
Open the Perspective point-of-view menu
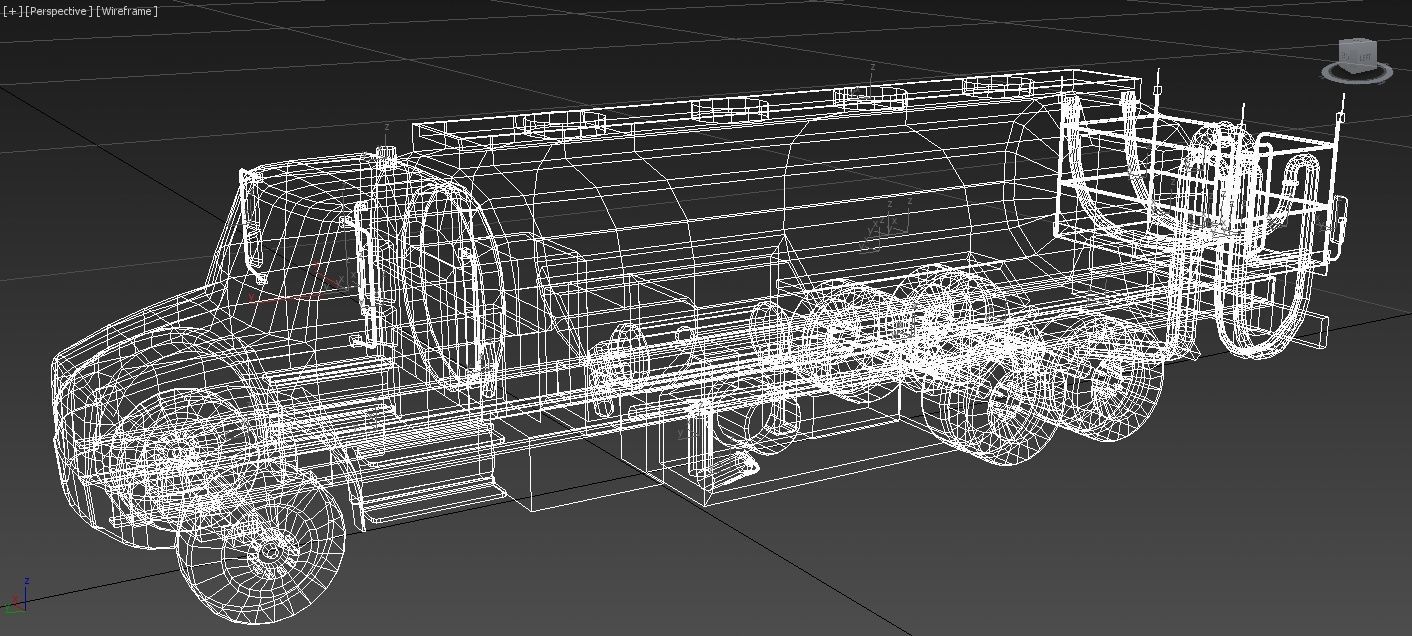[58, 11]
